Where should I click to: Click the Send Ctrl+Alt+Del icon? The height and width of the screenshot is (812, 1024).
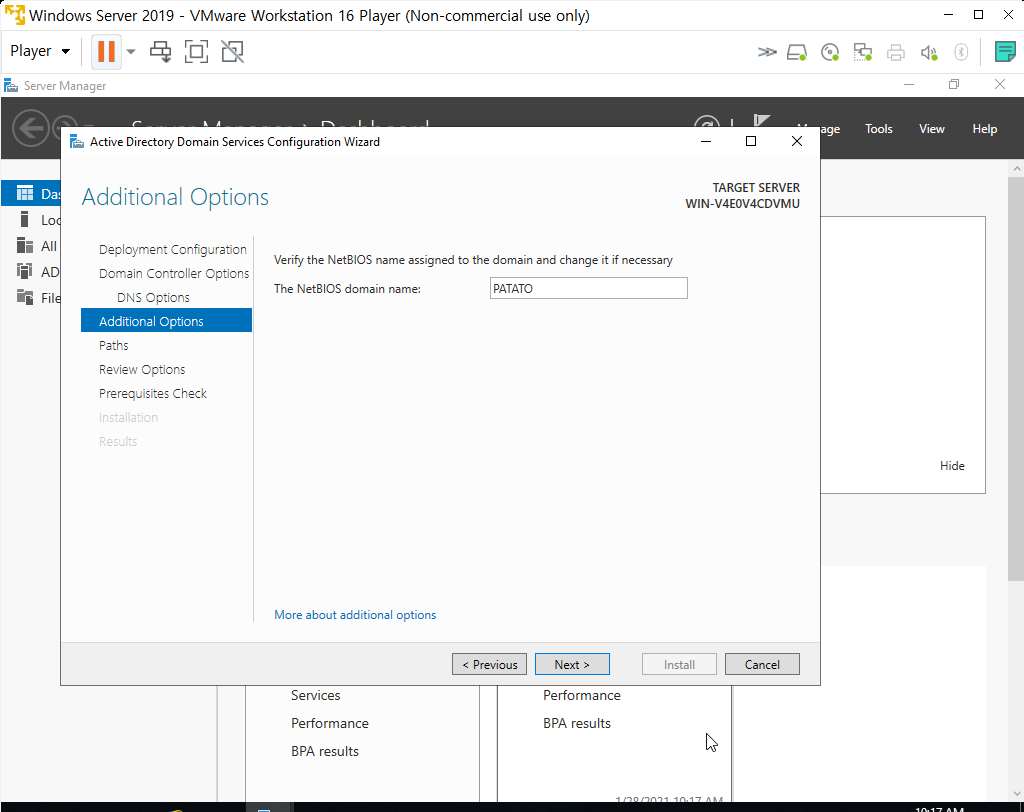click(x=161, y=52)
